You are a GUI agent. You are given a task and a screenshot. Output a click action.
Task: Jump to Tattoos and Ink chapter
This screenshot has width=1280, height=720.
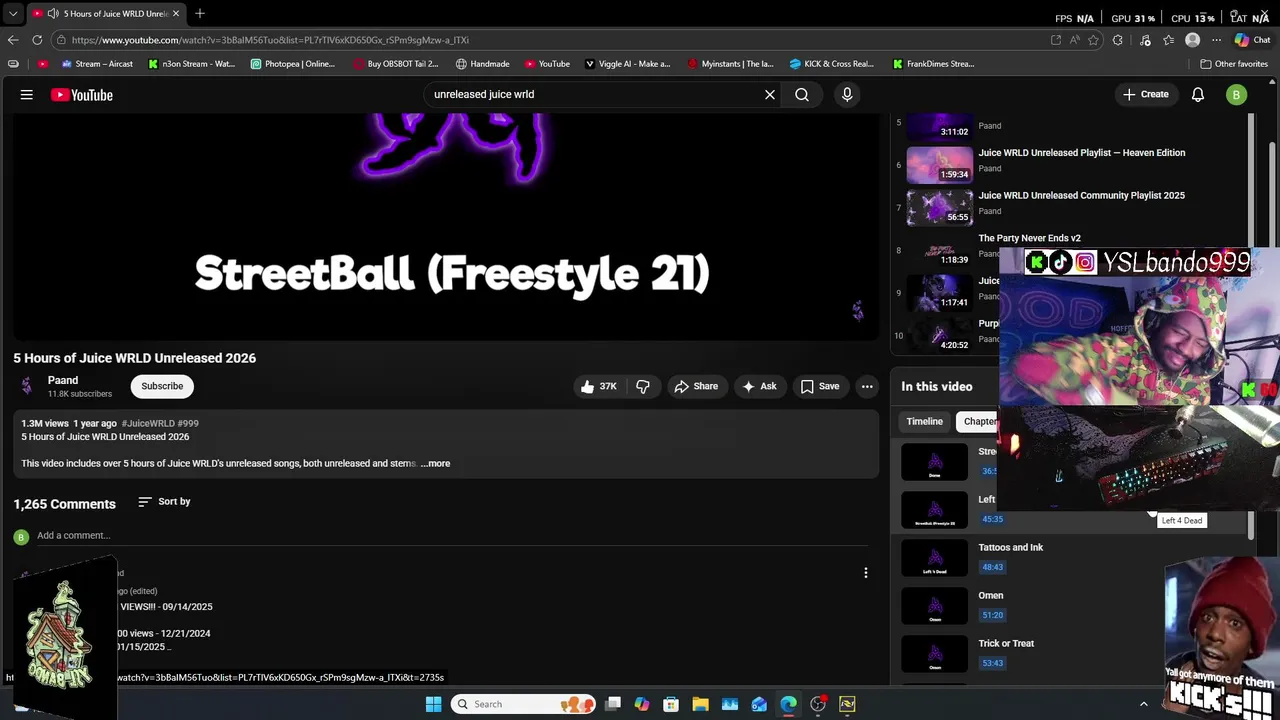pyautogui.click(x=1010, y=548)
